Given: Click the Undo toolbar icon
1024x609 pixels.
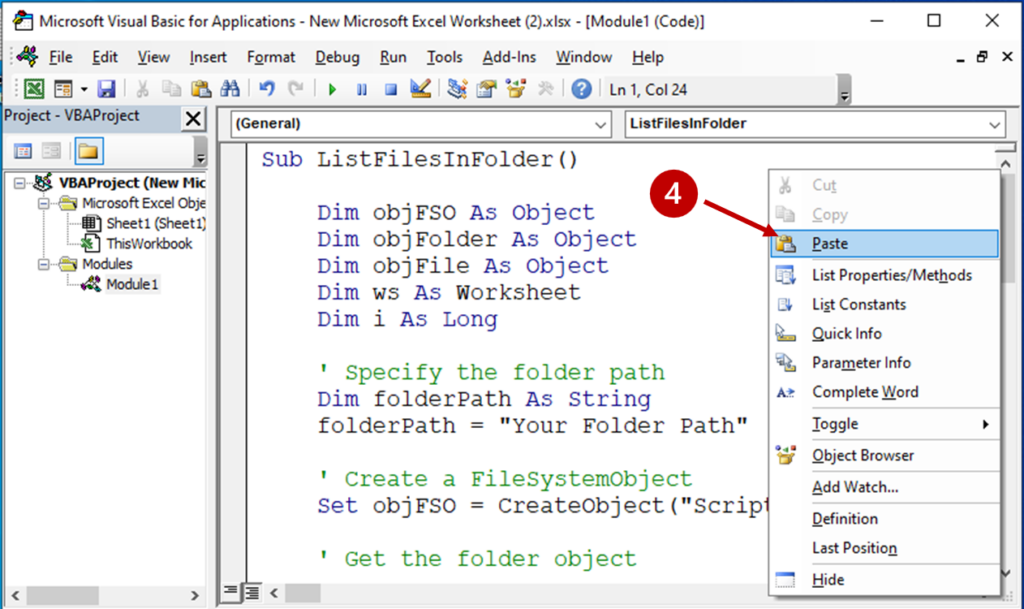Looking at the screenshot, I should click(x=265, y=89).
